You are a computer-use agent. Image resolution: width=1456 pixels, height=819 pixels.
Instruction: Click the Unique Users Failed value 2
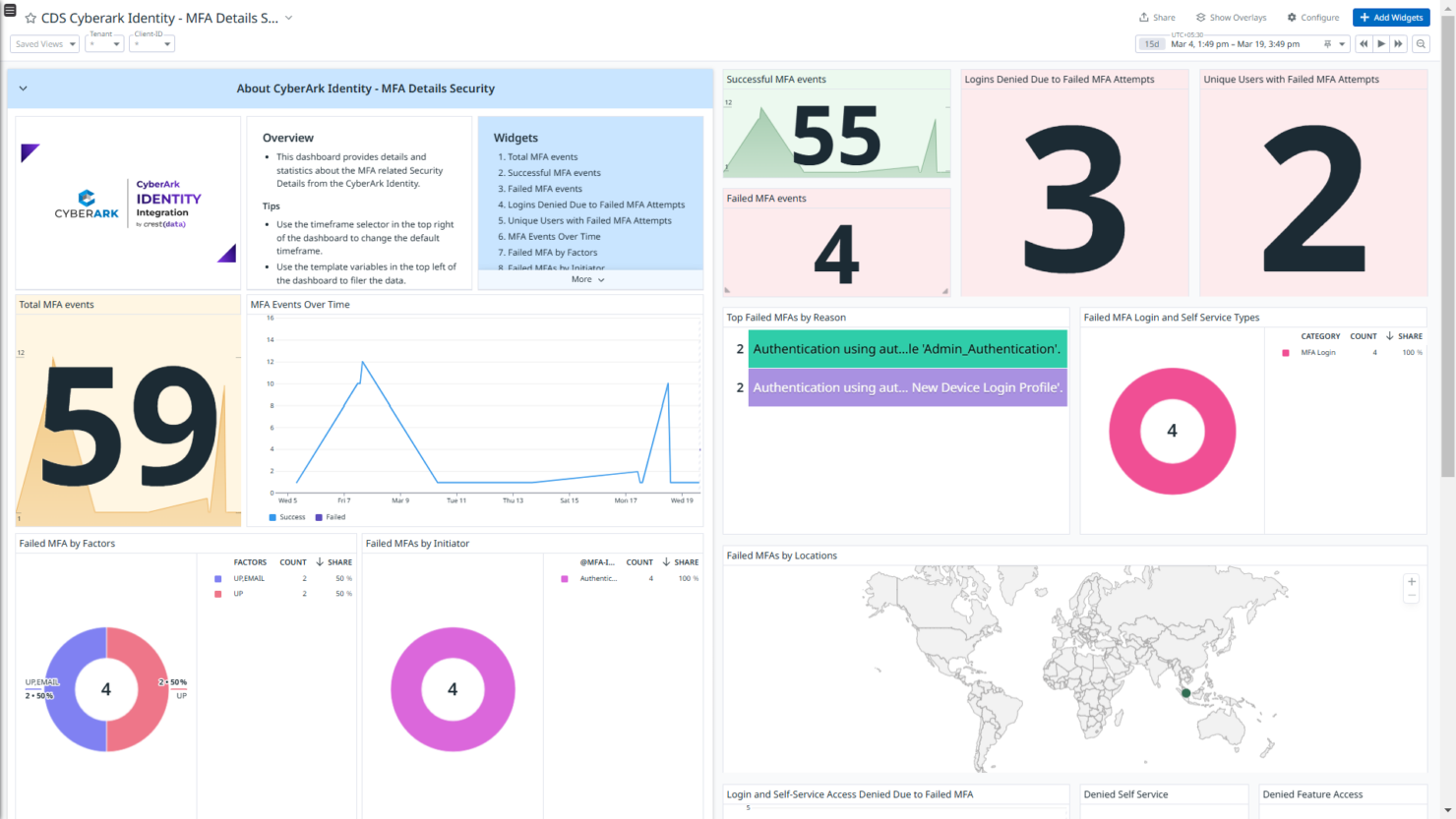[x=1313, y=199]
